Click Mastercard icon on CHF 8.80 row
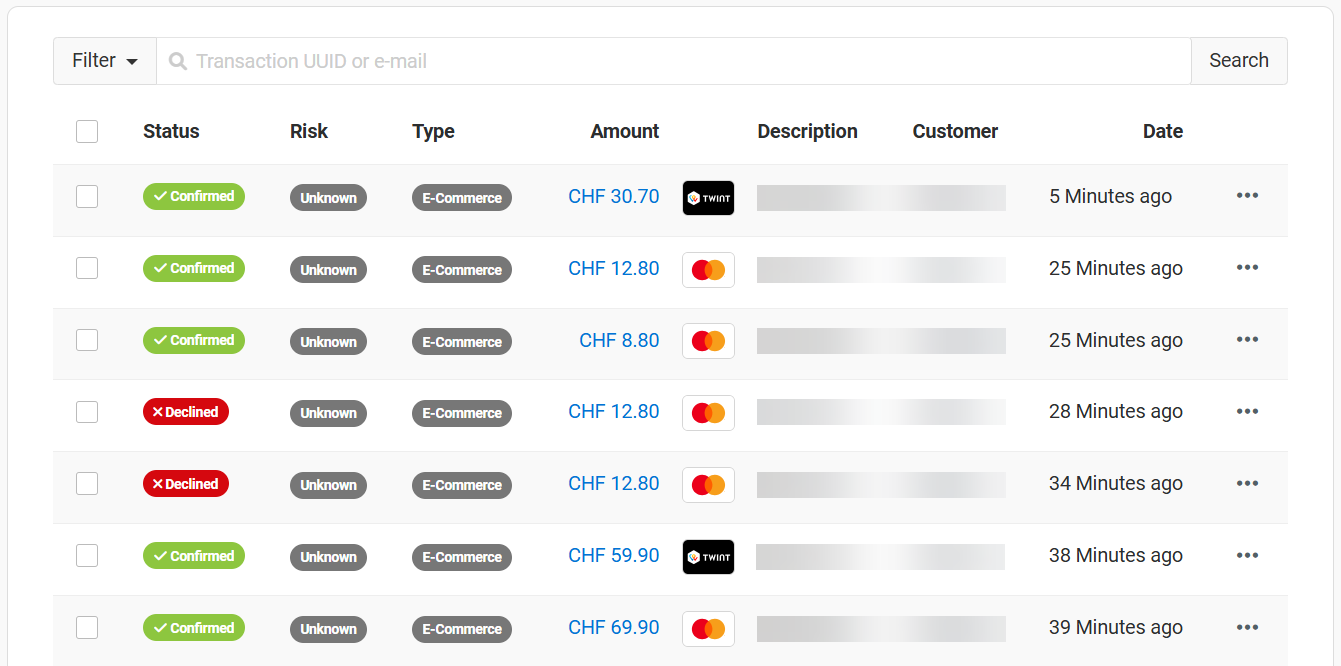This screenshot has width=1341, height=666. pos(708,341)
